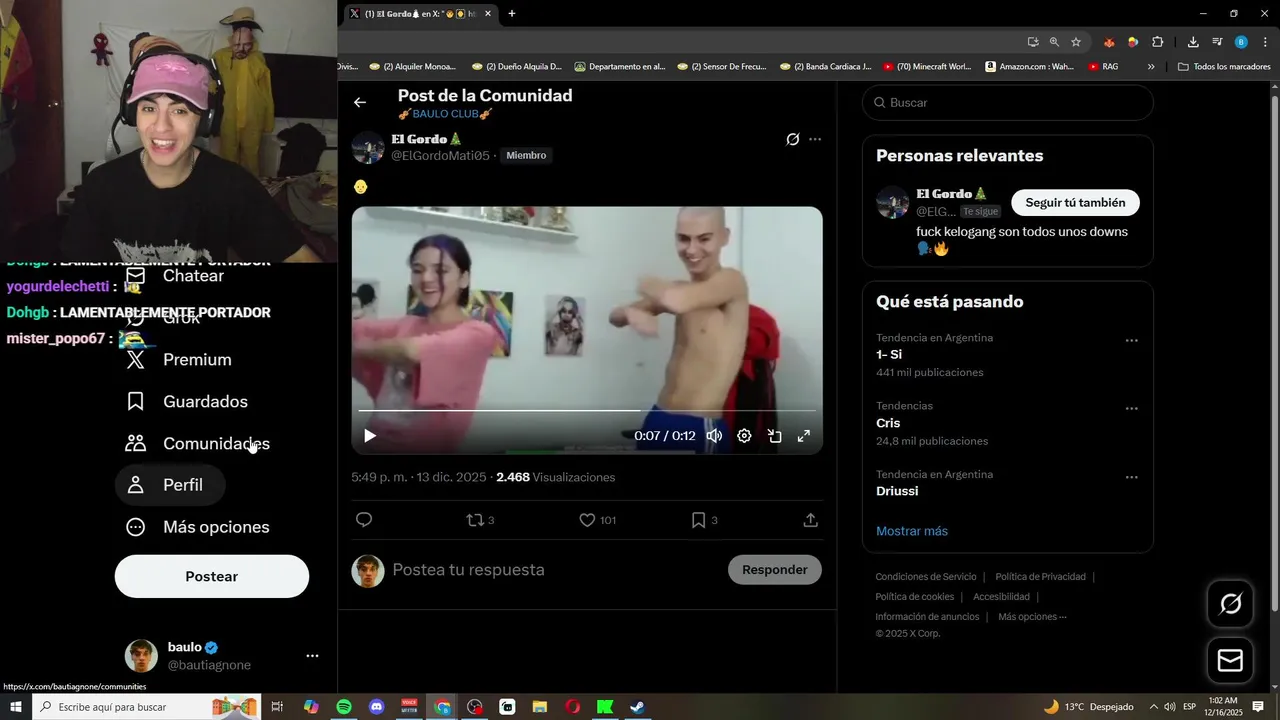
Task: Open Todos los marcadores folder
Action: pos(1224,67)
